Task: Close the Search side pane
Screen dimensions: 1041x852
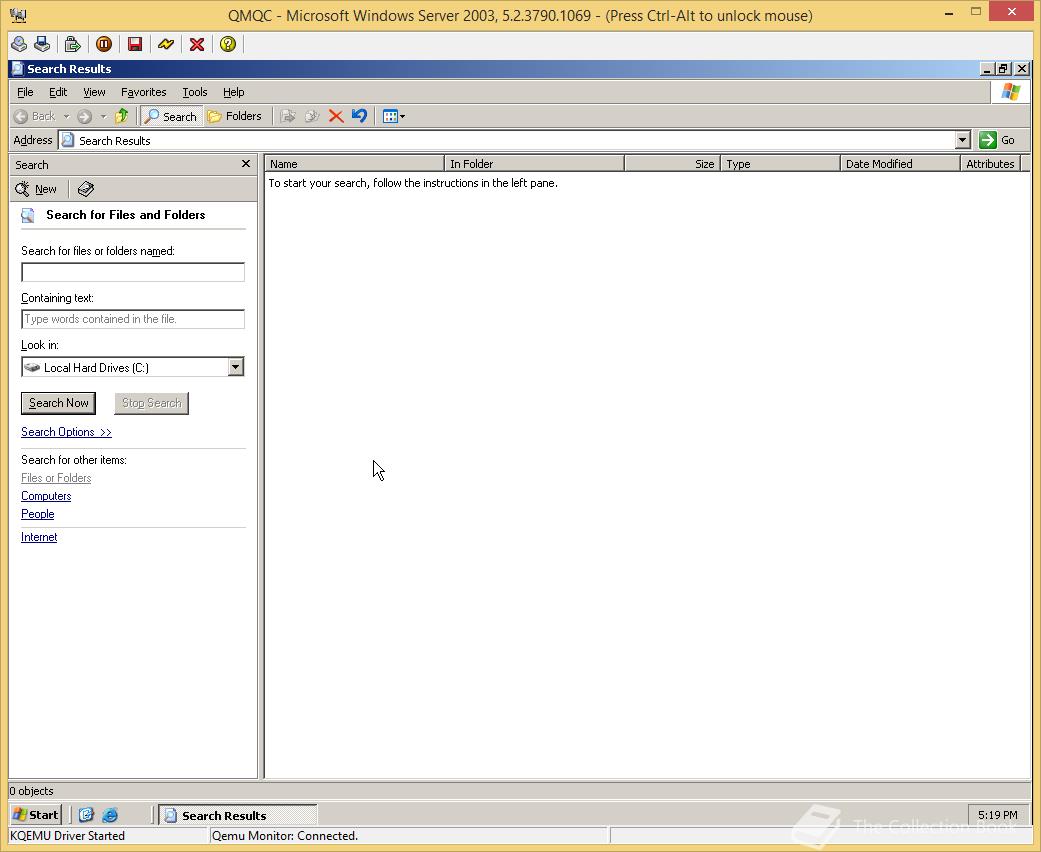Action: pyautogui.click(x=246, y=164)
